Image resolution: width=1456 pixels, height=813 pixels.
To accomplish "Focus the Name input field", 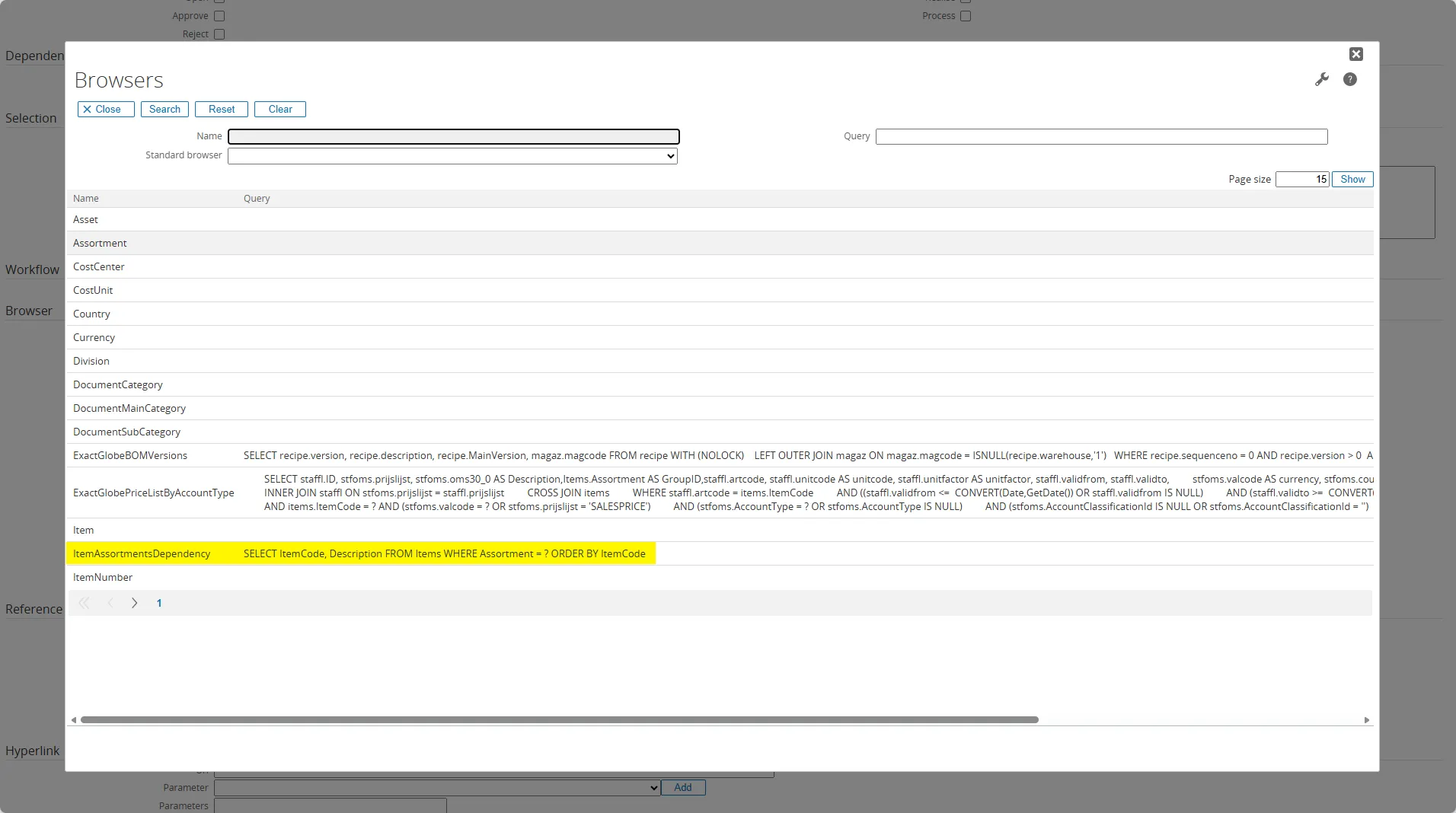I will point(454,137).
